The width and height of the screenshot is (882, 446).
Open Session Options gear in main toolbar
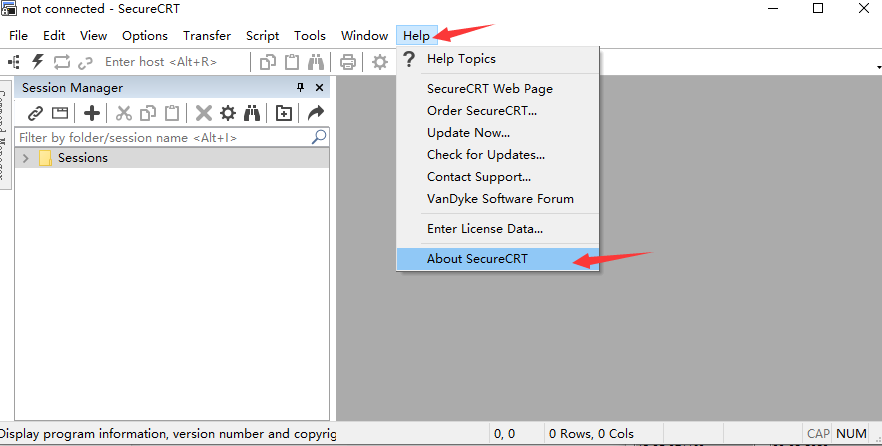click(x=380, y=62)
